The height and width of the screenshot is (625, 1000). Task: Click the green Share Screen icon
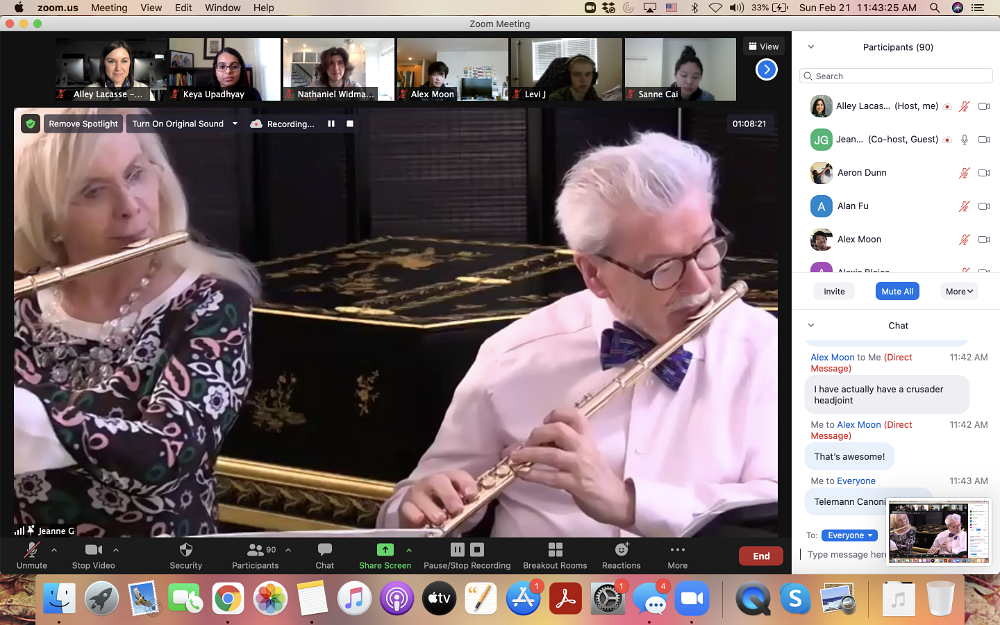point(385,550)
